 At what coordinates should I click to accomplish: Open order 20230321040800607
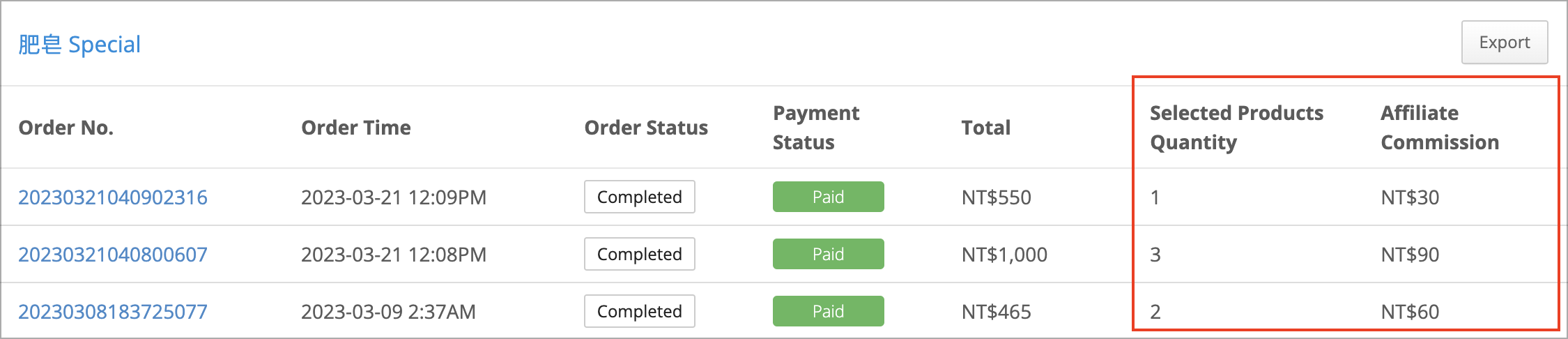pos(113,255)
